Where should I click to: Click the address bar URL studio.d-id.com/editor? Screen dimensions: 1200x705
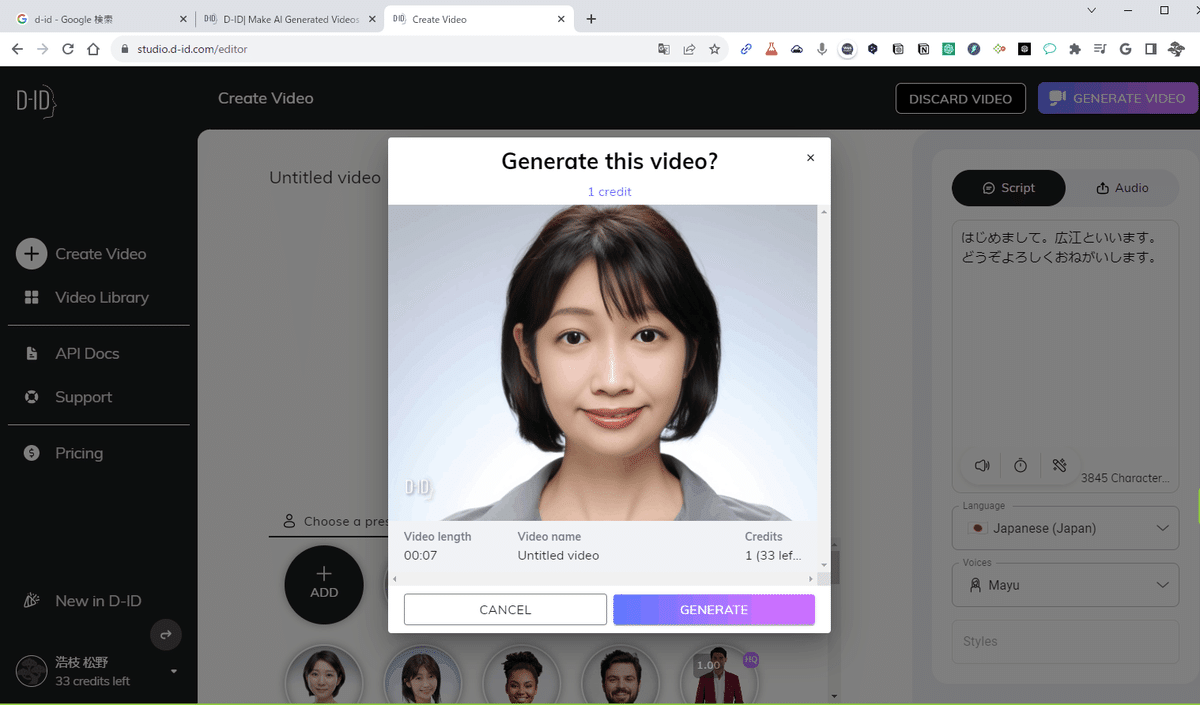(192, 49)
